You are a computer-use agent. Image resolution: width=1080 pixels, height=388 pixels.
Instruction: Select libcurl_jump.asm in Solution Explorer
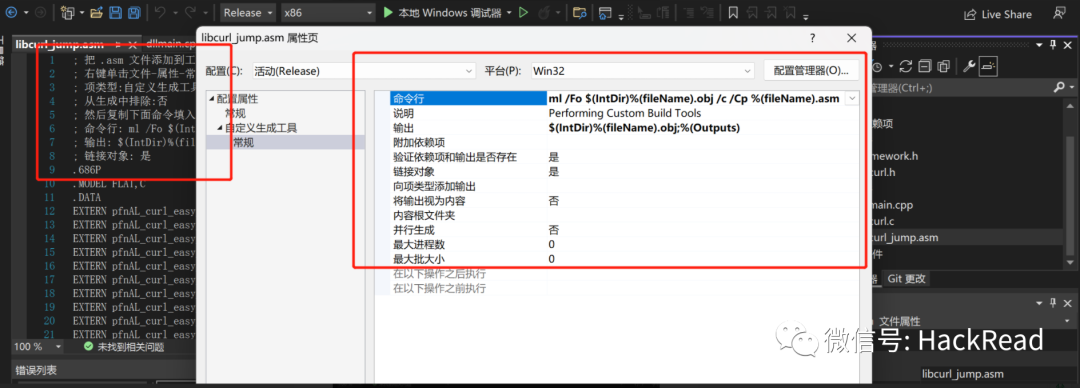tap(904, 237)
